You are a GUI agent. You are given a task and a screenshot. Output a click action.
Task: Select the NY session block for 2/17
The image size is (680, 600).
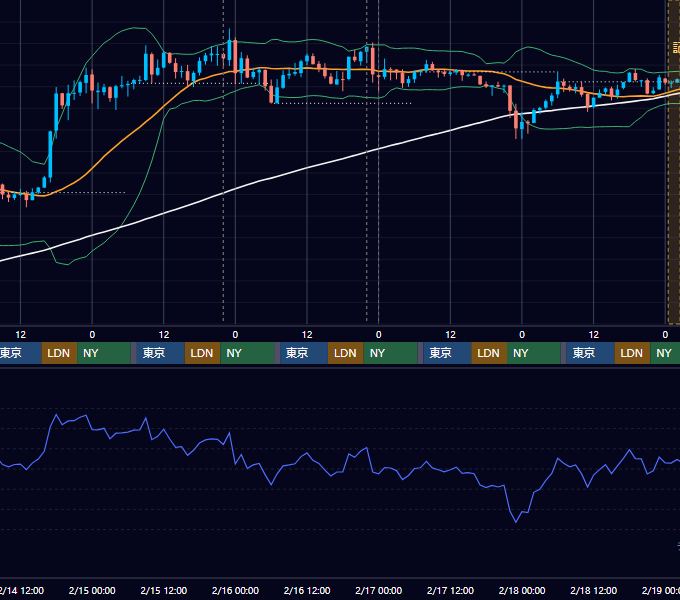pyautogui.click(x=534, y=353)
